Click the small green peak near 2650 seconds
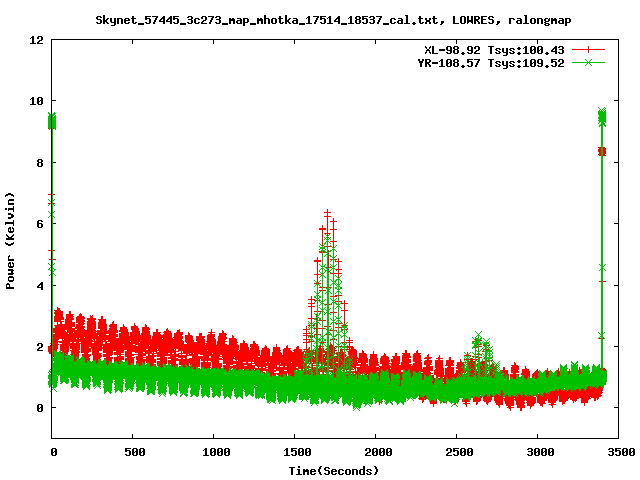640x480 pixels. [x=478, y=336]
